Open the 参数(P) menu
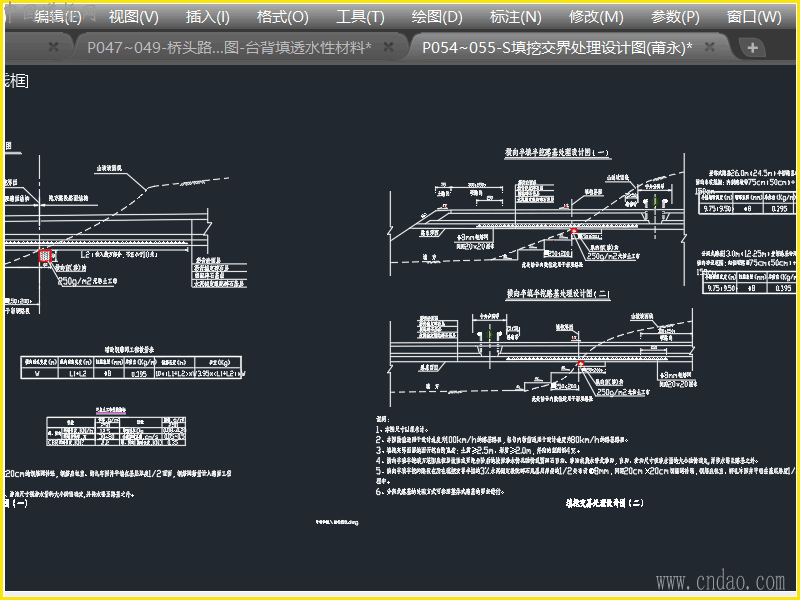800x600 pixels. tap(675, 17)
